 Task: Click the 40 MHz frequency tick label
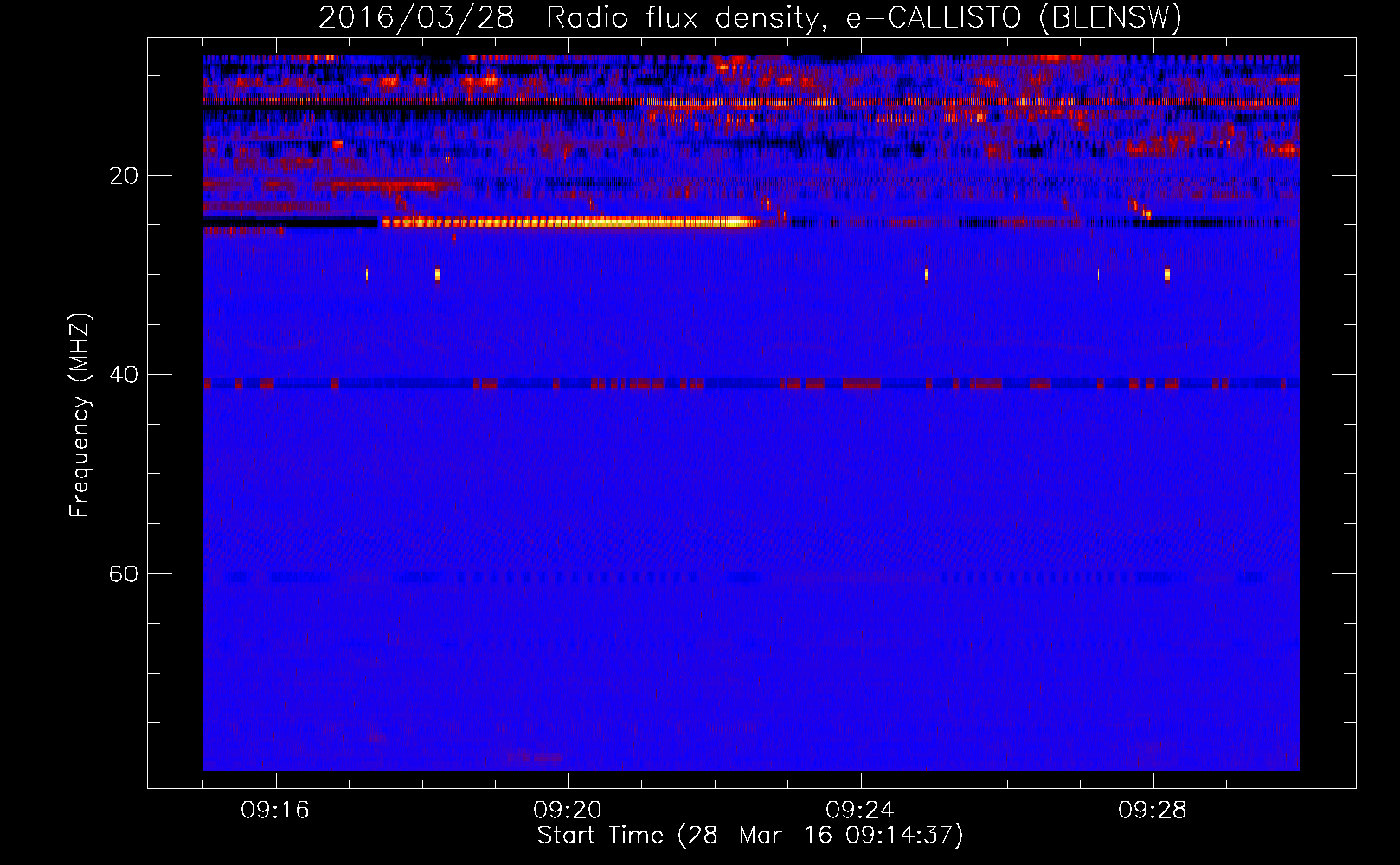[x=124, y=375]
